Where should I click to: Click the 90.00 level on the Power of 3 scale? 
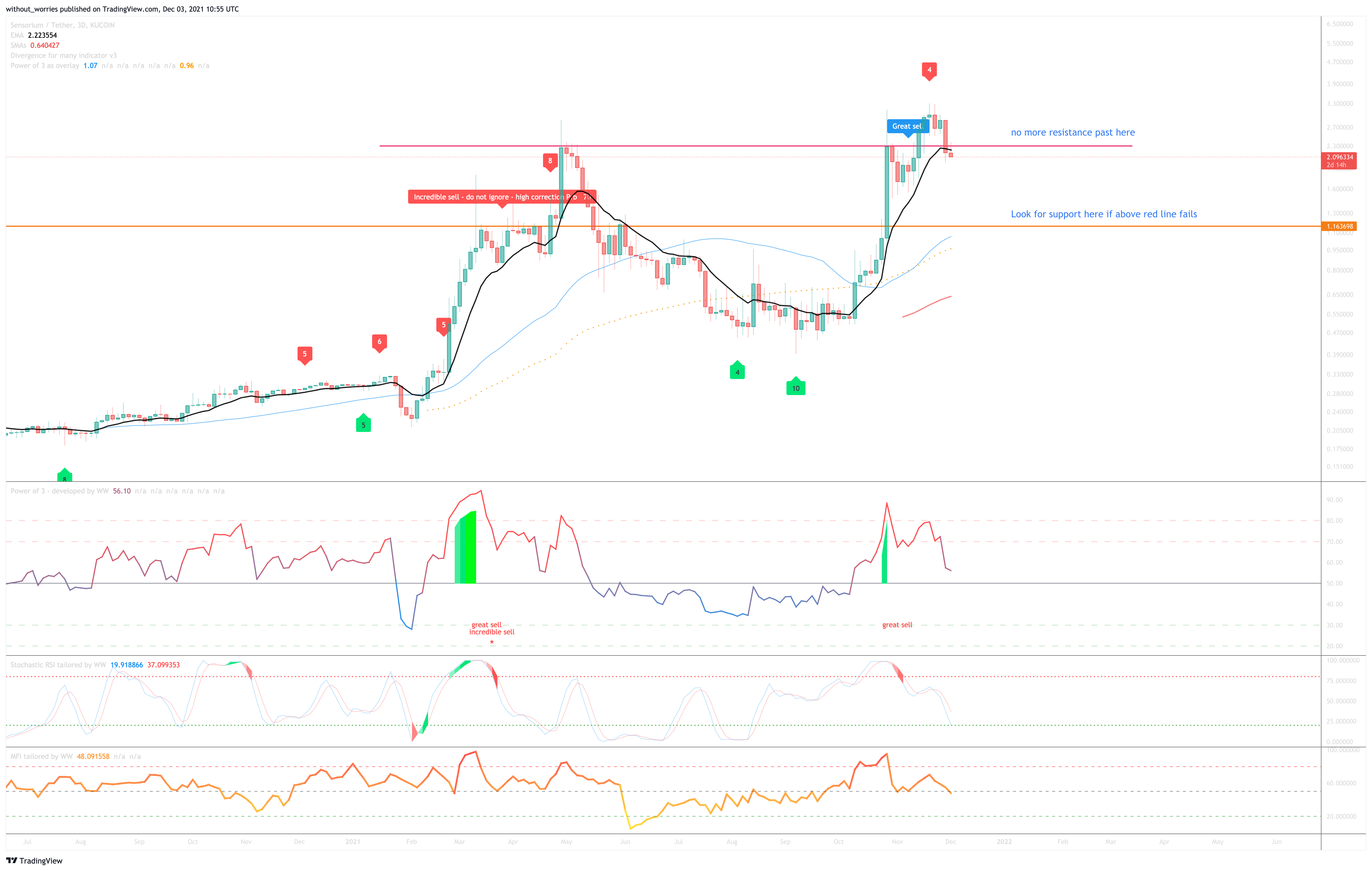pyautogui.click(x=1335, y=500)
